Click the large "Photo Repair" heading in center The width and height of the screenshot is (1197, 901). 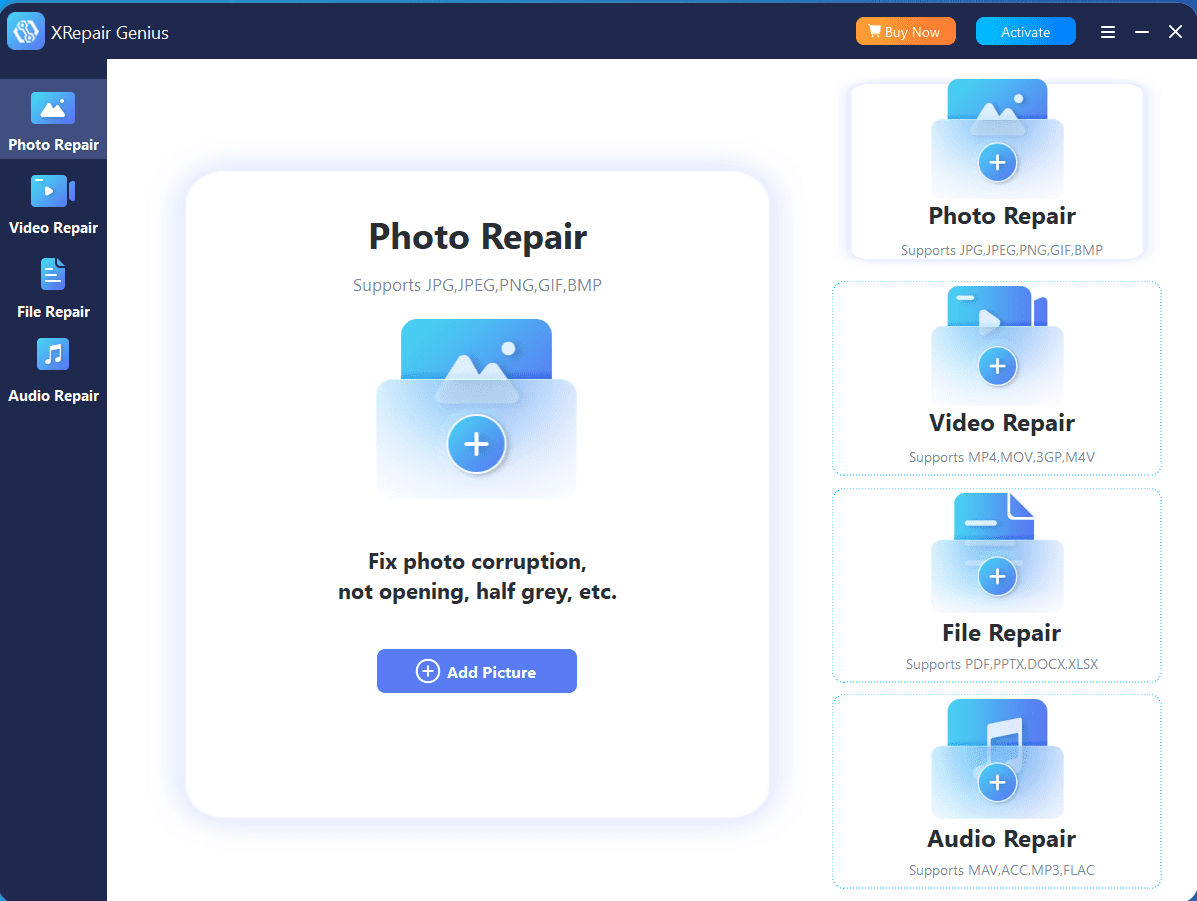478,237
